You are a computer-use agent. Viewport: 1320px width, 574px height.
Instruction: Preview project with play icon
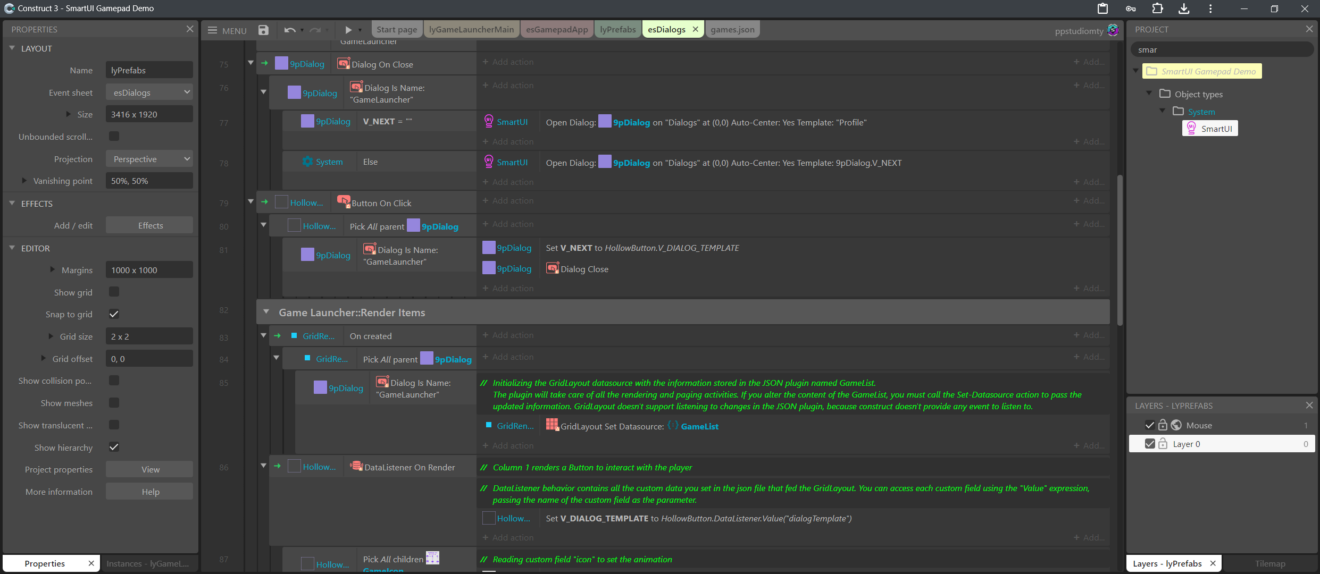point(348,30)
